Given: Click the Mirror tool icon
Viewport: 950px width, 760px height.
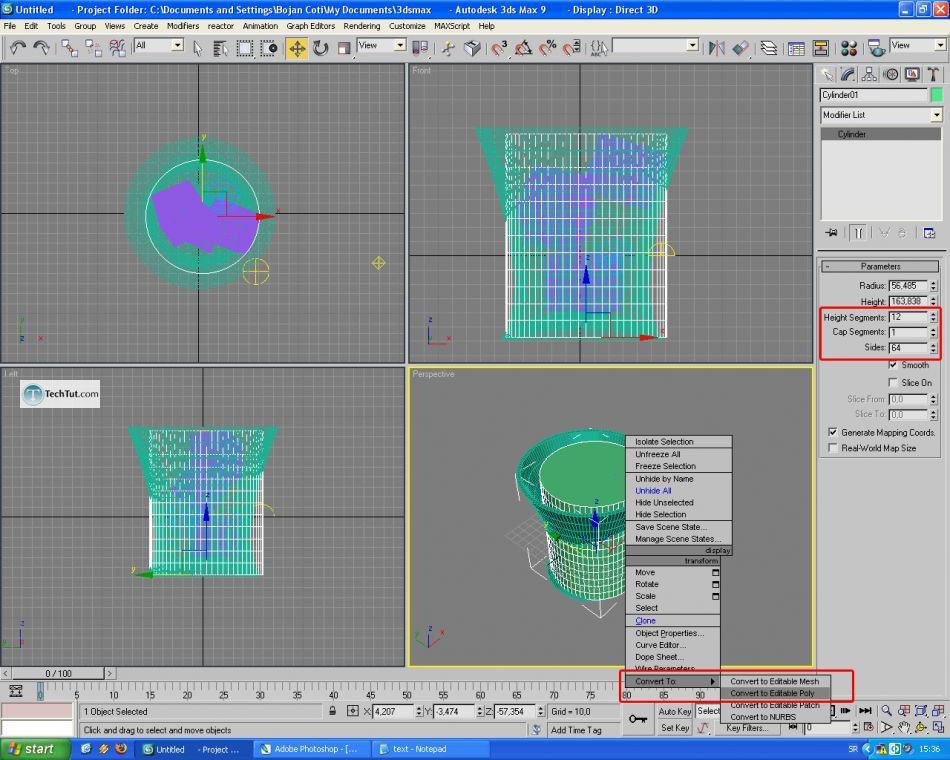Looking at the screenshot, I should coord(716,48).
